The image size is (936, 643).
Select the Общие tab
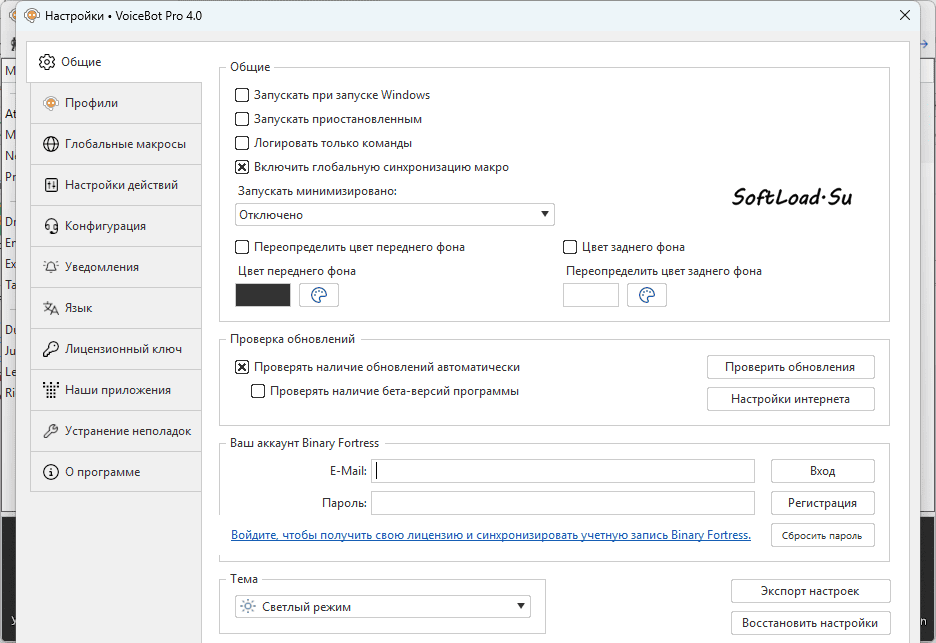tap(116, 61)
